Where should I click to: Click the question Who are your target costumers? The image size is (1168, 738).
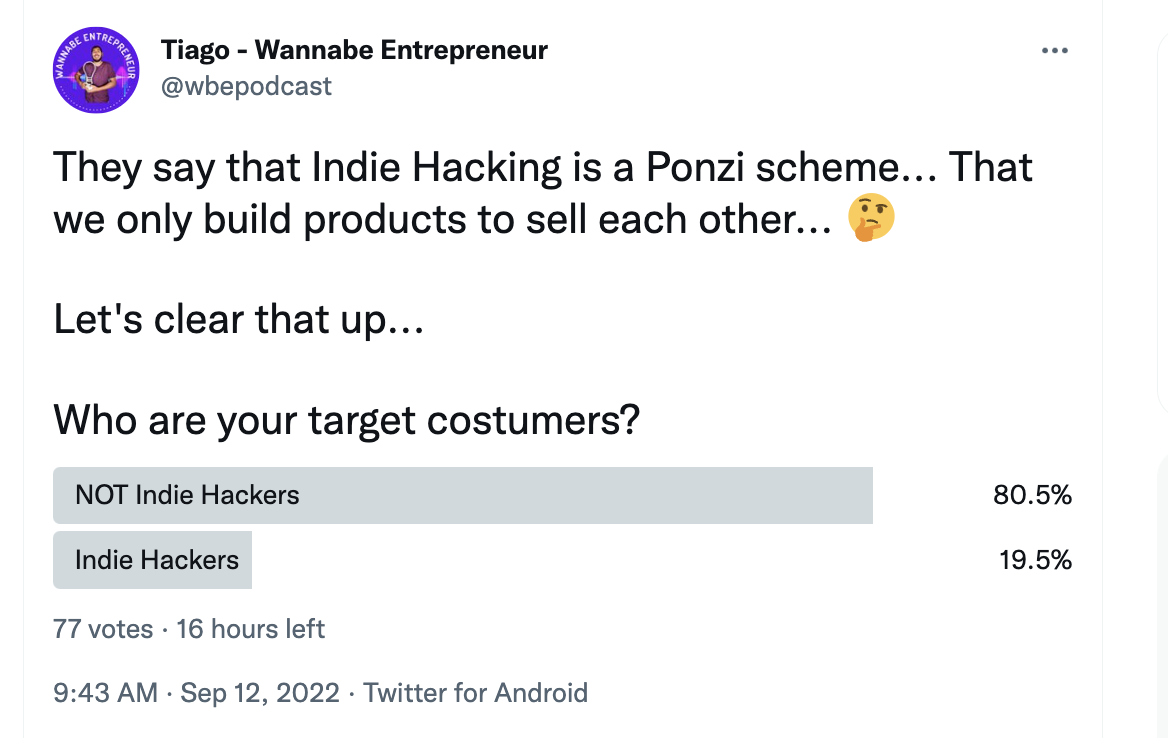pos(346,420)
